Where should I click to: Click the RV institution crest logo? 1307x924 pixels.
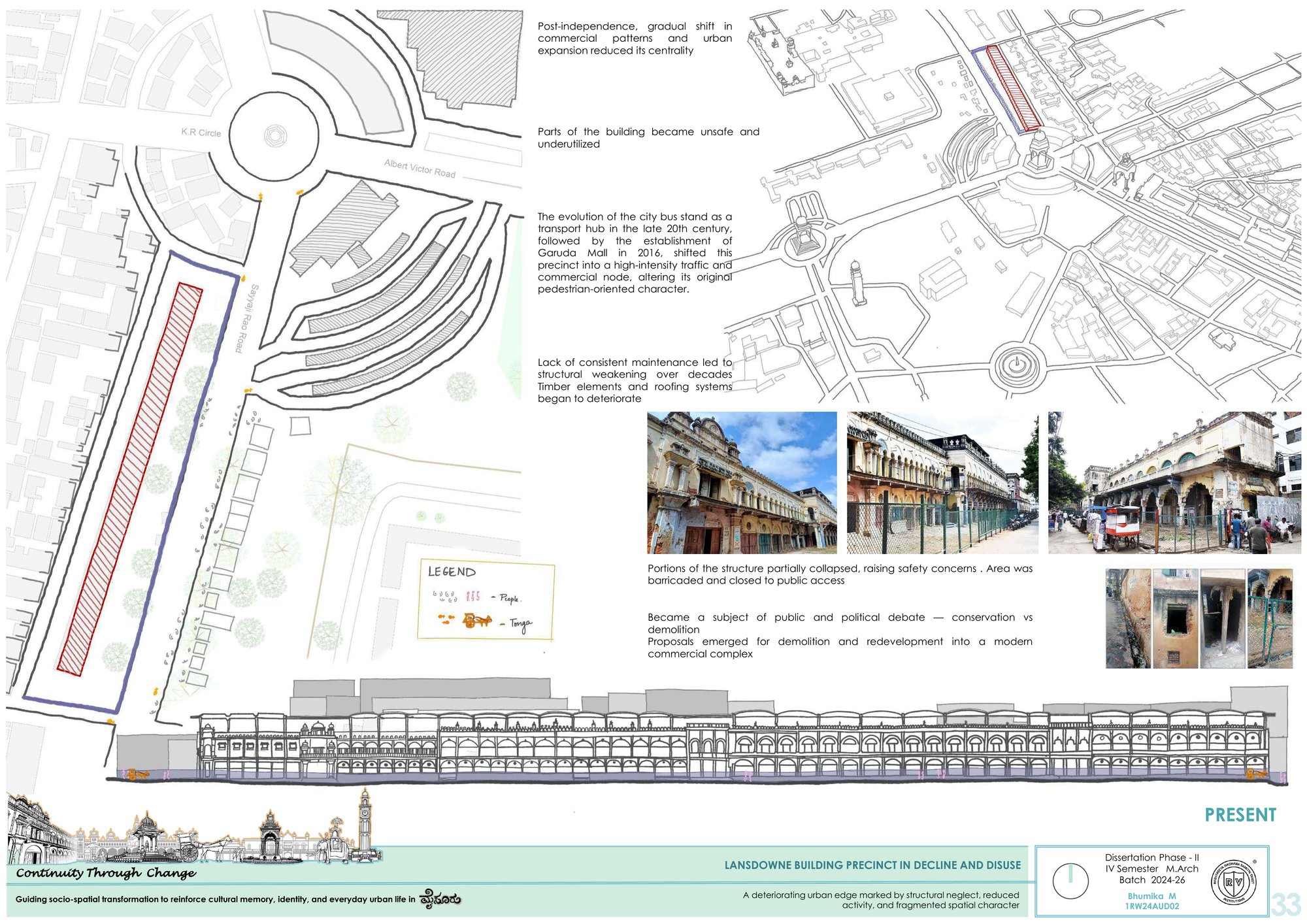1234,882
